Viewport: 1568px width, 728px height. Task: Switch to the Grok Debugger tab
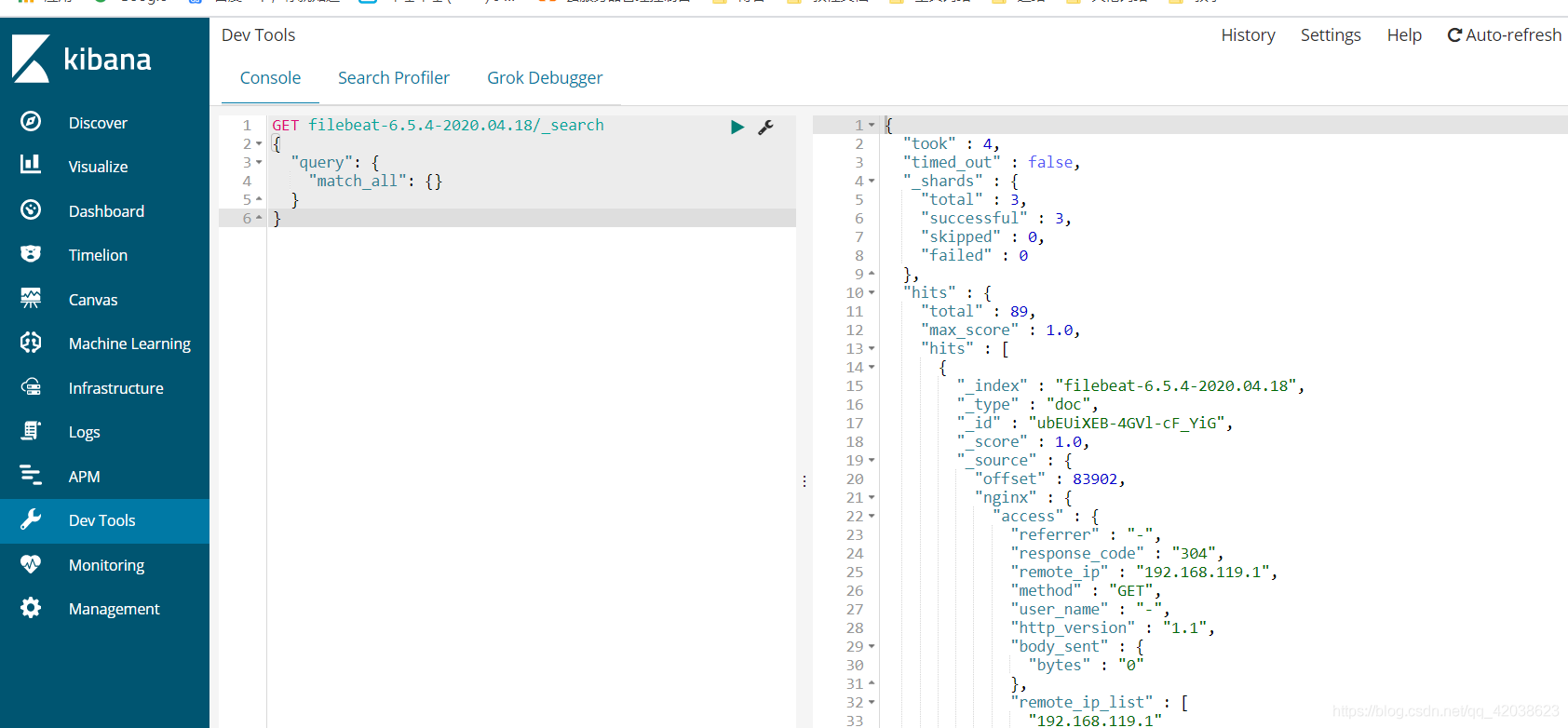545,78
